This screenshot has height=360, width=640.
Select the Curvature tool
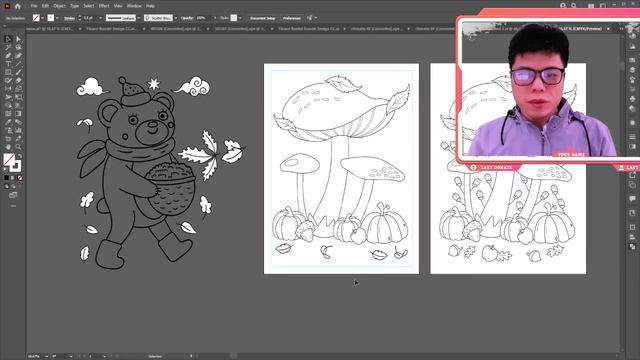[x=18, y=56]
